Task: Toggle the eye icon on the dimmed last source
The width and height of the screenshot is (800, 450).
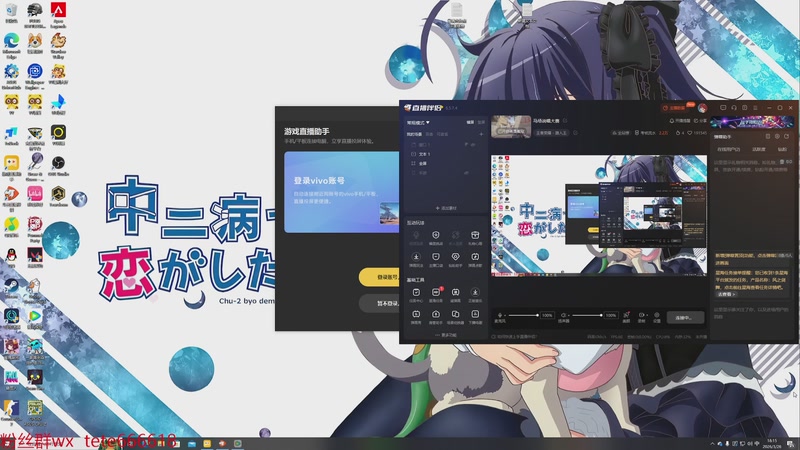Action: coord(466,173)
